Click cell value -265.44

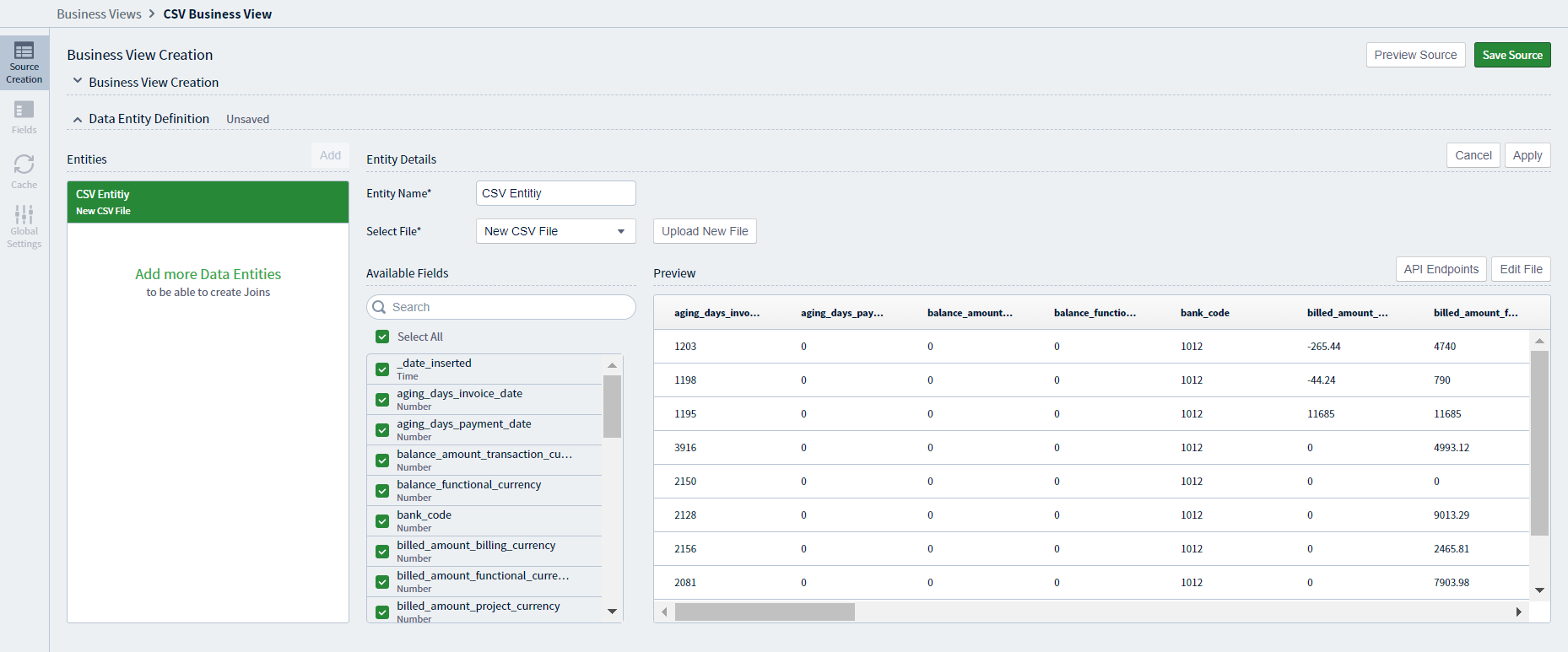pos(1324,347)
